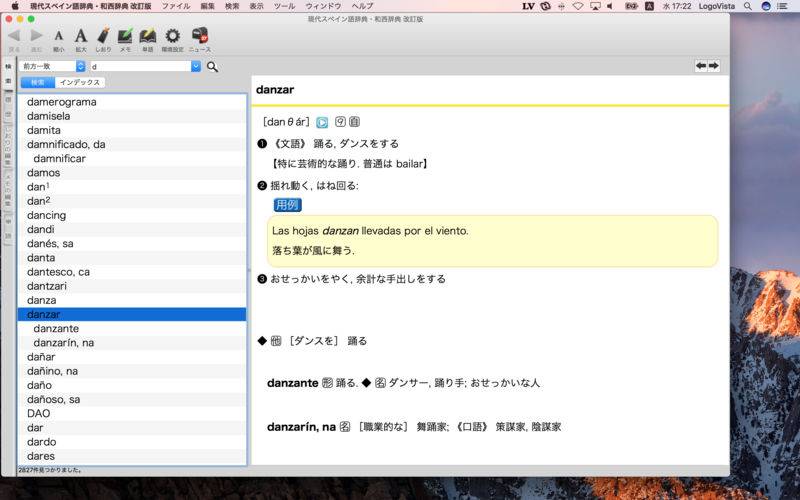Screen dimensions: 800x500
Task: Enlarge text with the large A icon
Action: (81, 36)
